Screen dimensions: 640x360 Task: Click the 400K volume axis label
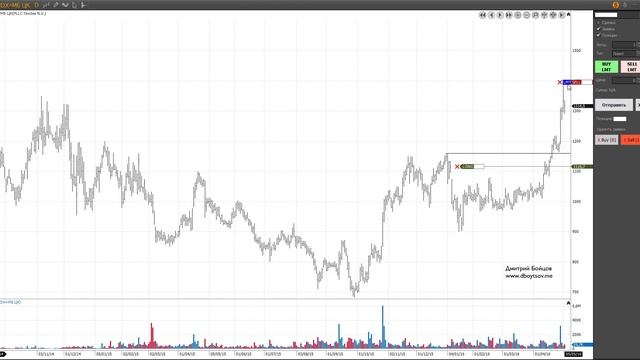pyautogui.click(x=576, y=320)
